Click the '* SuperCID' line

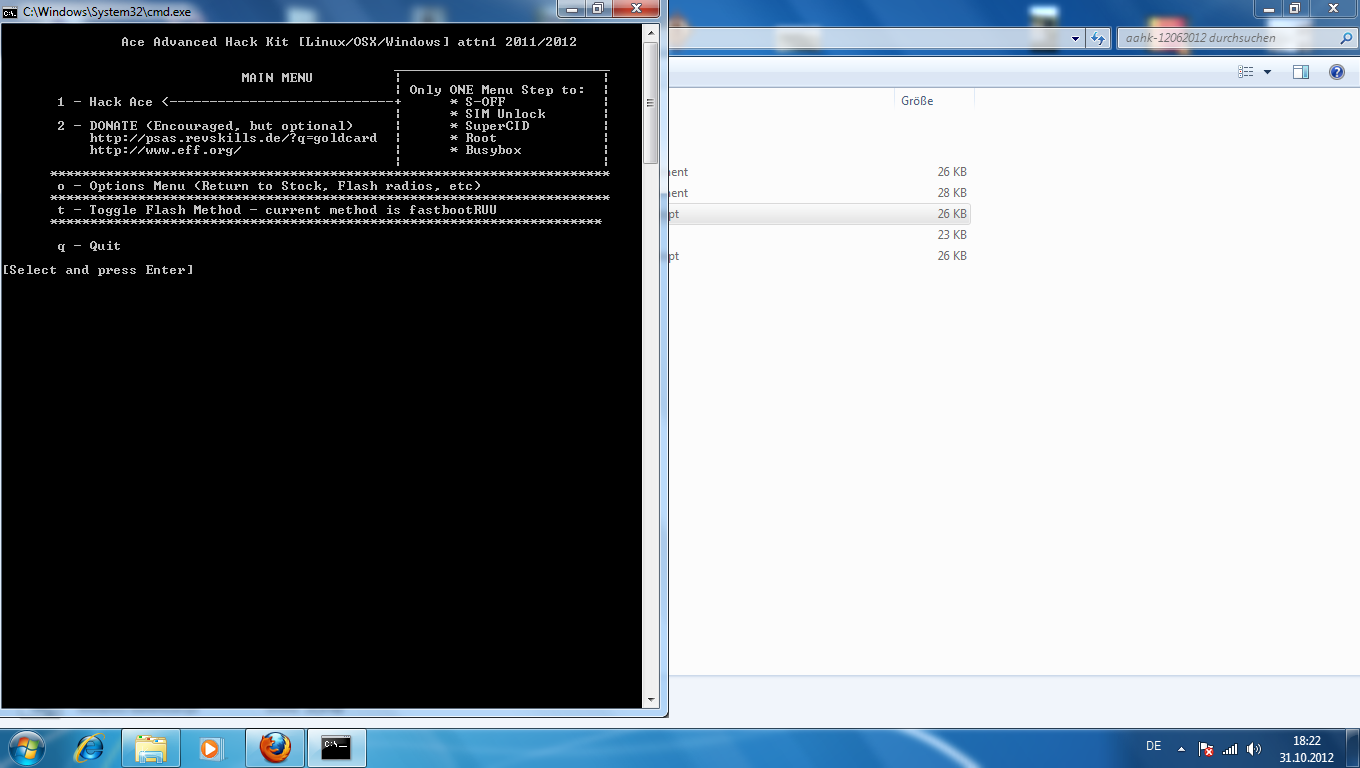489,126
